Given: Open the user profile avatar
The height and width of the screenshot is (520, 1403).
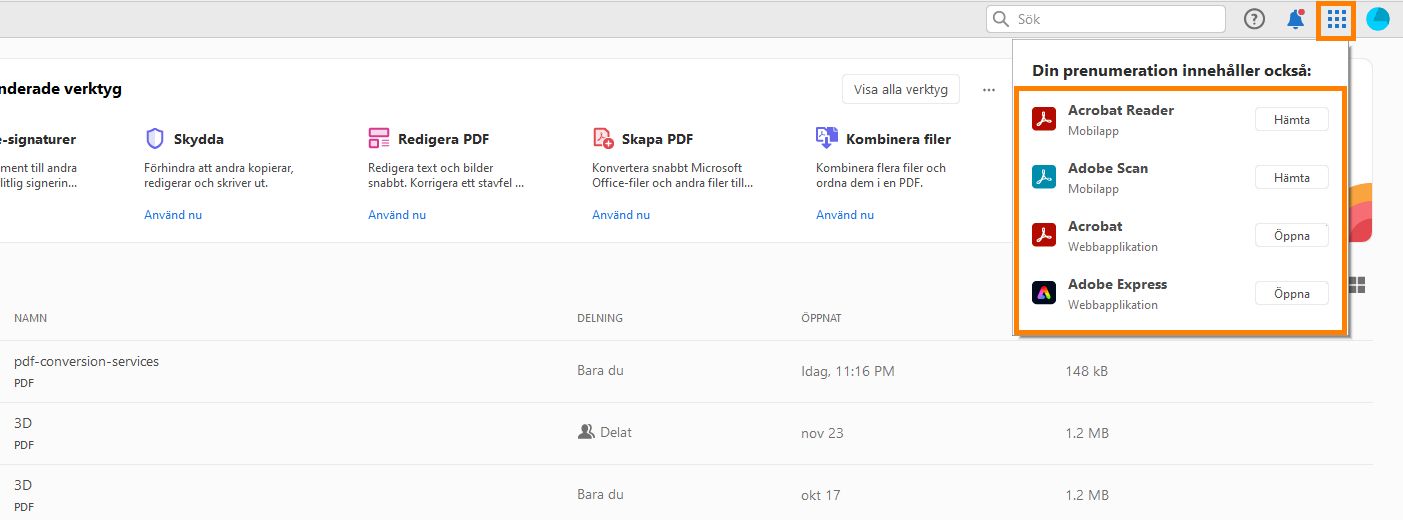Looking at the screenshot, I should [1378, 19].
